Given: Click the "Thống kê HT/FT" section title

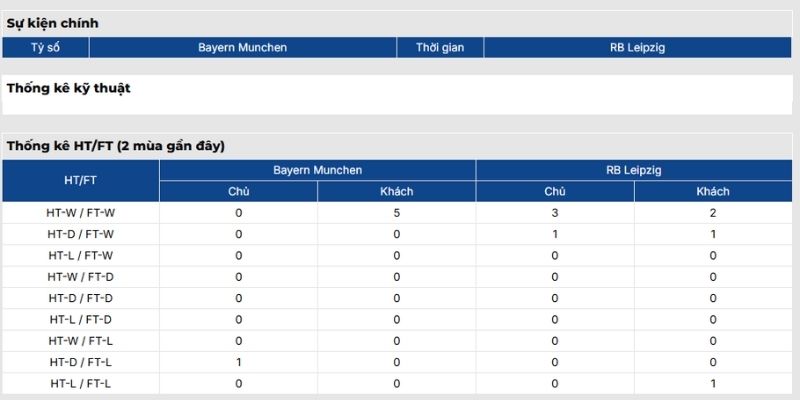Looking at the screenshot, I should 115,146.
